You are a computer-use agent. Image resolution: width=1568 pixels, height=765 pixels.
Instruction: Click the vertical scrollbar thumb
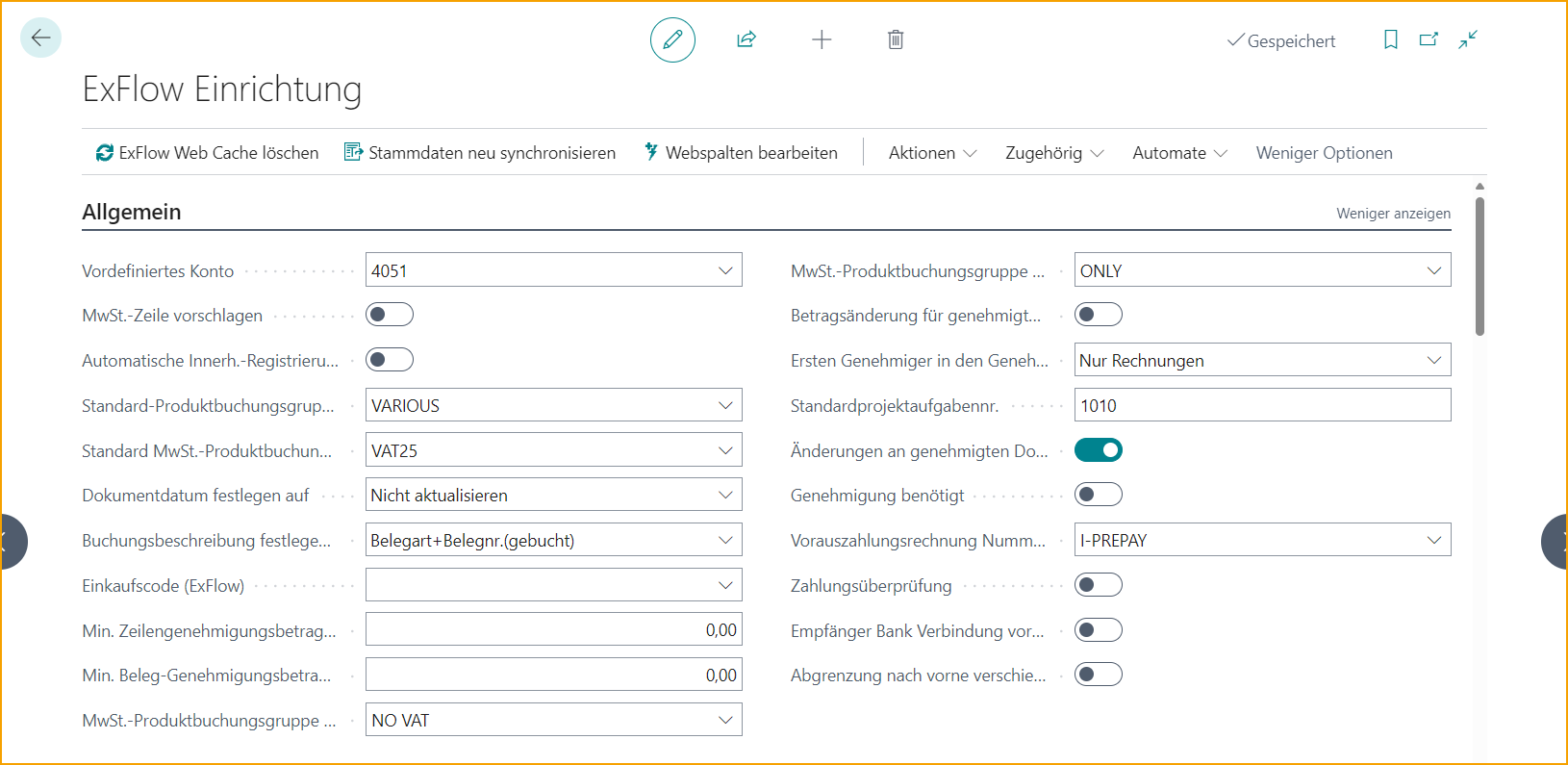(1479, 266)
